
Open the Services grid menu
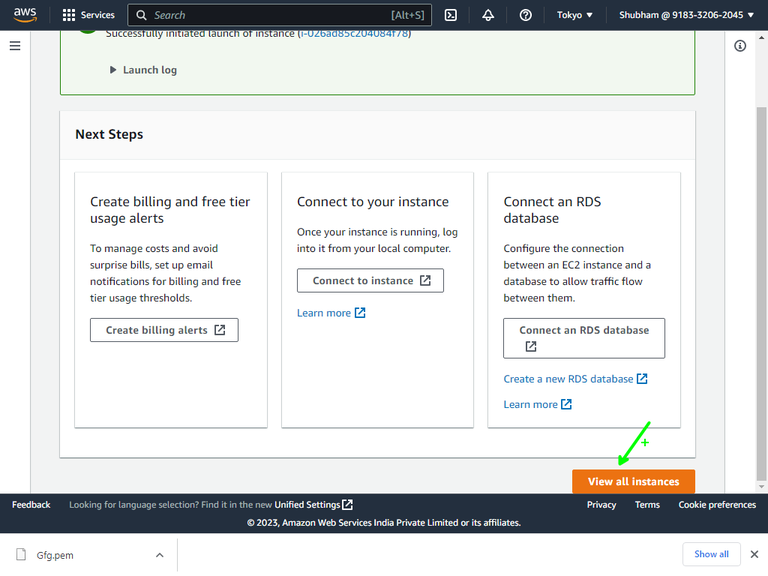coord(69,15)
